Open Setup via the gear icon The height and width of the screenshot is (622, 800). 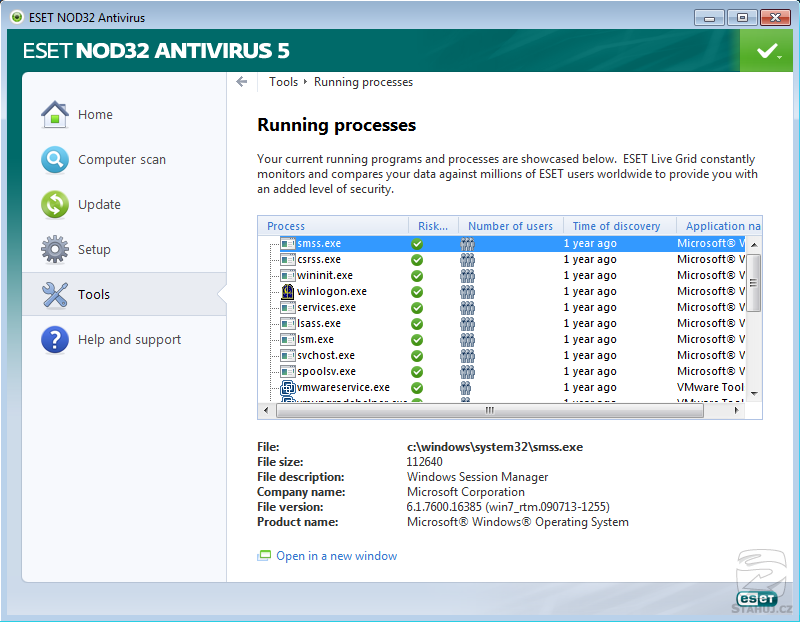54,250
